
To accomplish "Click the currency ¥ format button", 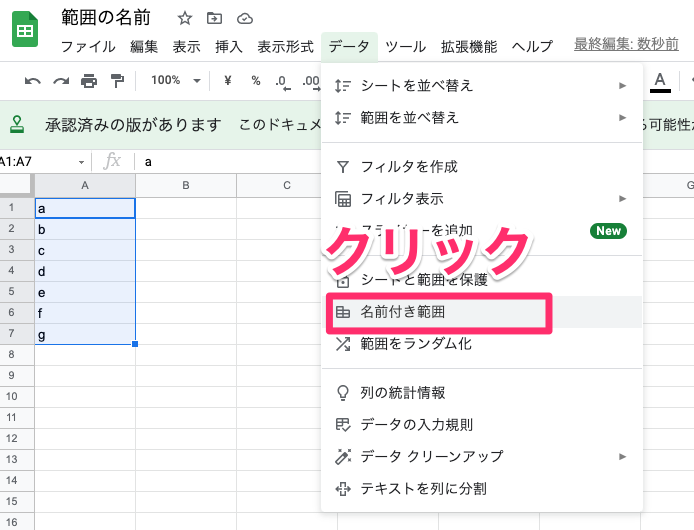I will (x=228, y=81).
